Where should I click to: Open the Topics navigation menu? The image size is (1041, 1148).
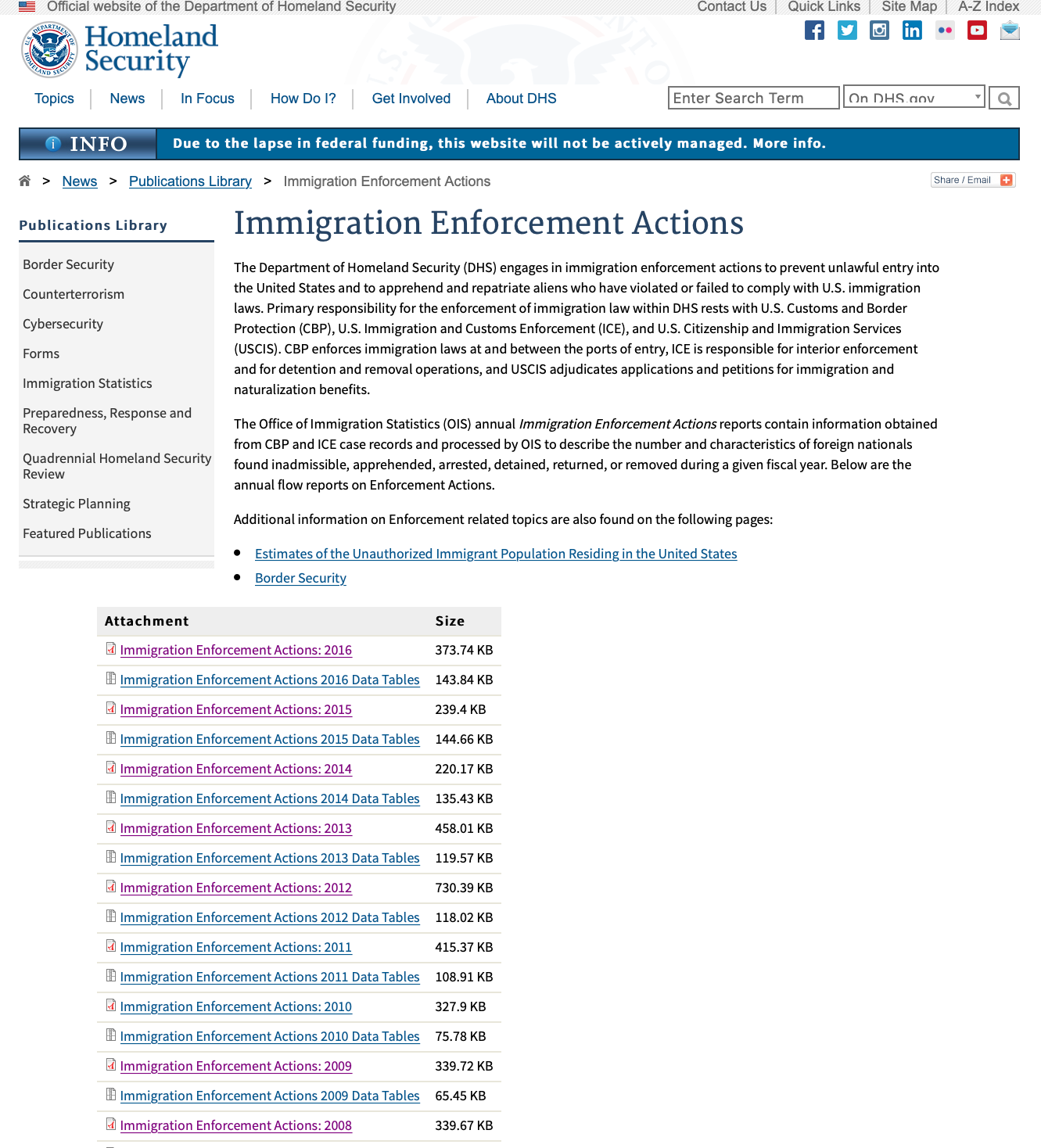point(54,99)
